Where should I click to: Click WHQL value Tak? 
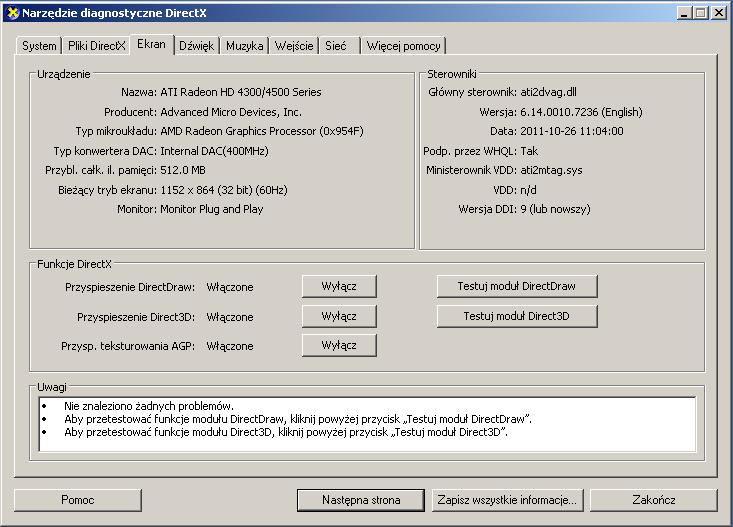click(x=529, y=151)
